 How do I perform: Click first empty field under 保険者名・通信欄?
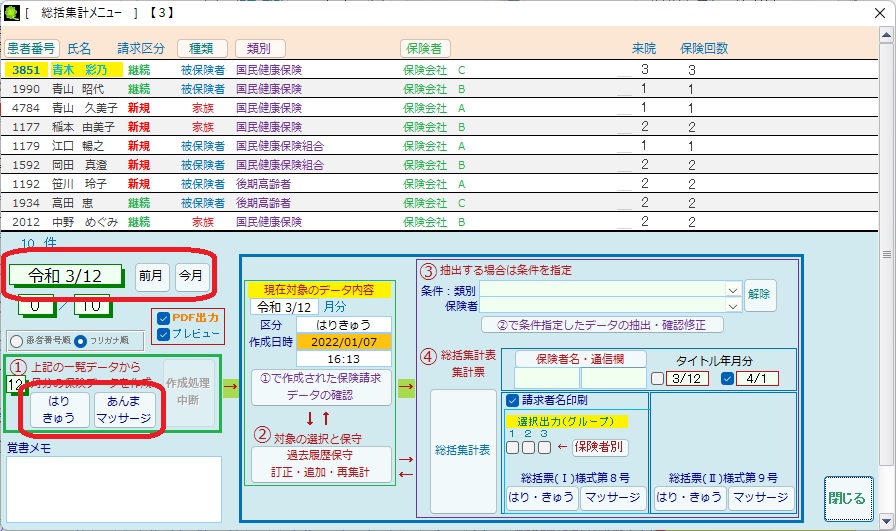click(547, 378)
